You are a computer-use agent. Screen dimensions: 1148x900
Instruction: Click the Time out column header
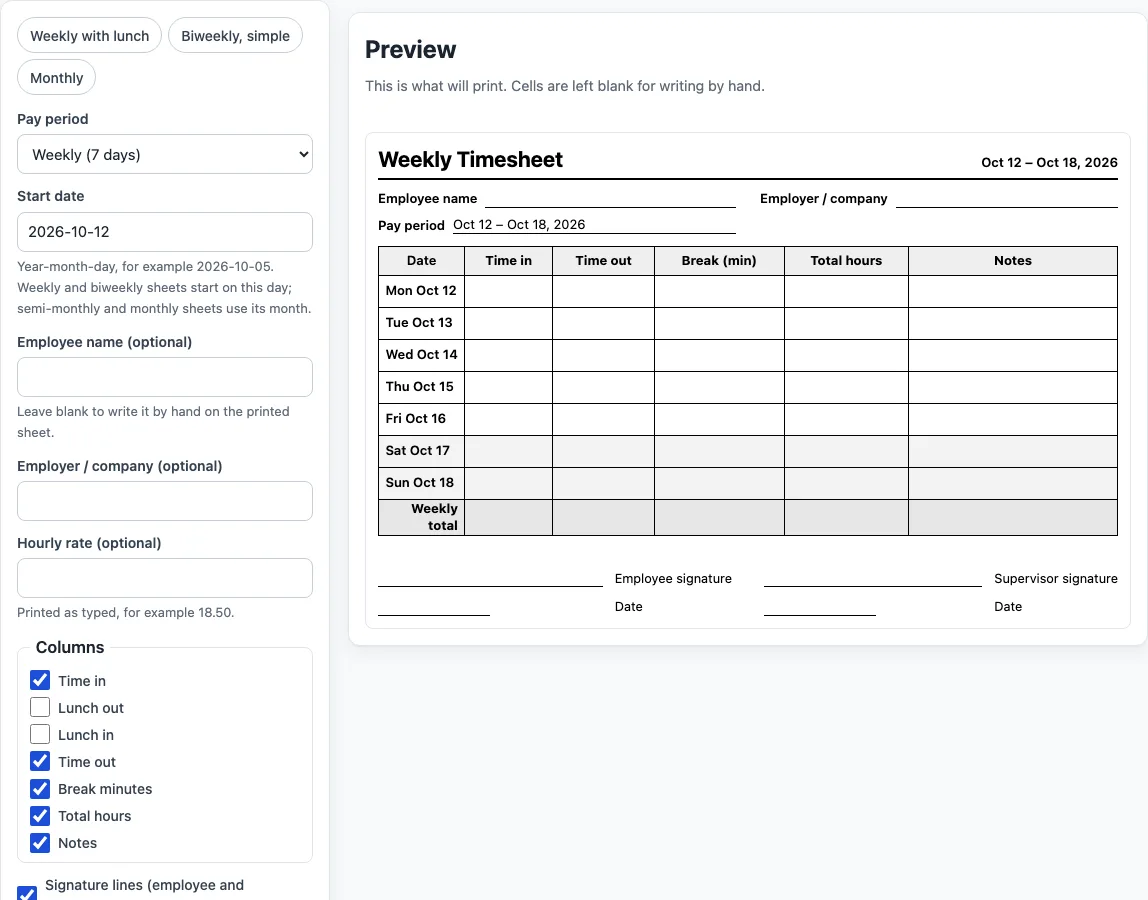point(603,261)
